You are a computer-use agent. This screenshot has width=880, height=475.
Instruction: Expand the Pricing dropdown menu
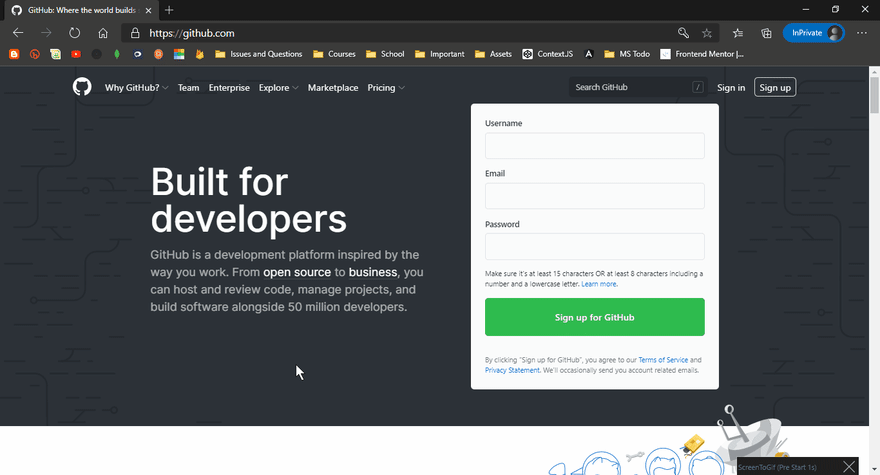coord(386,88)
